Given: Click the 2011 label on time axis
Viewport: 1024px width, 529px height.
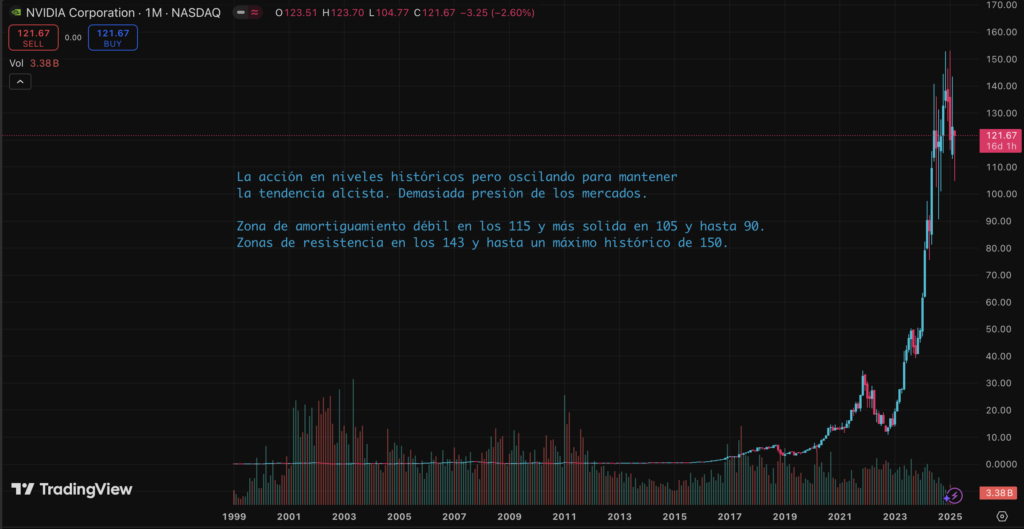Looking at the screenshot, I should tap(564, 516).
